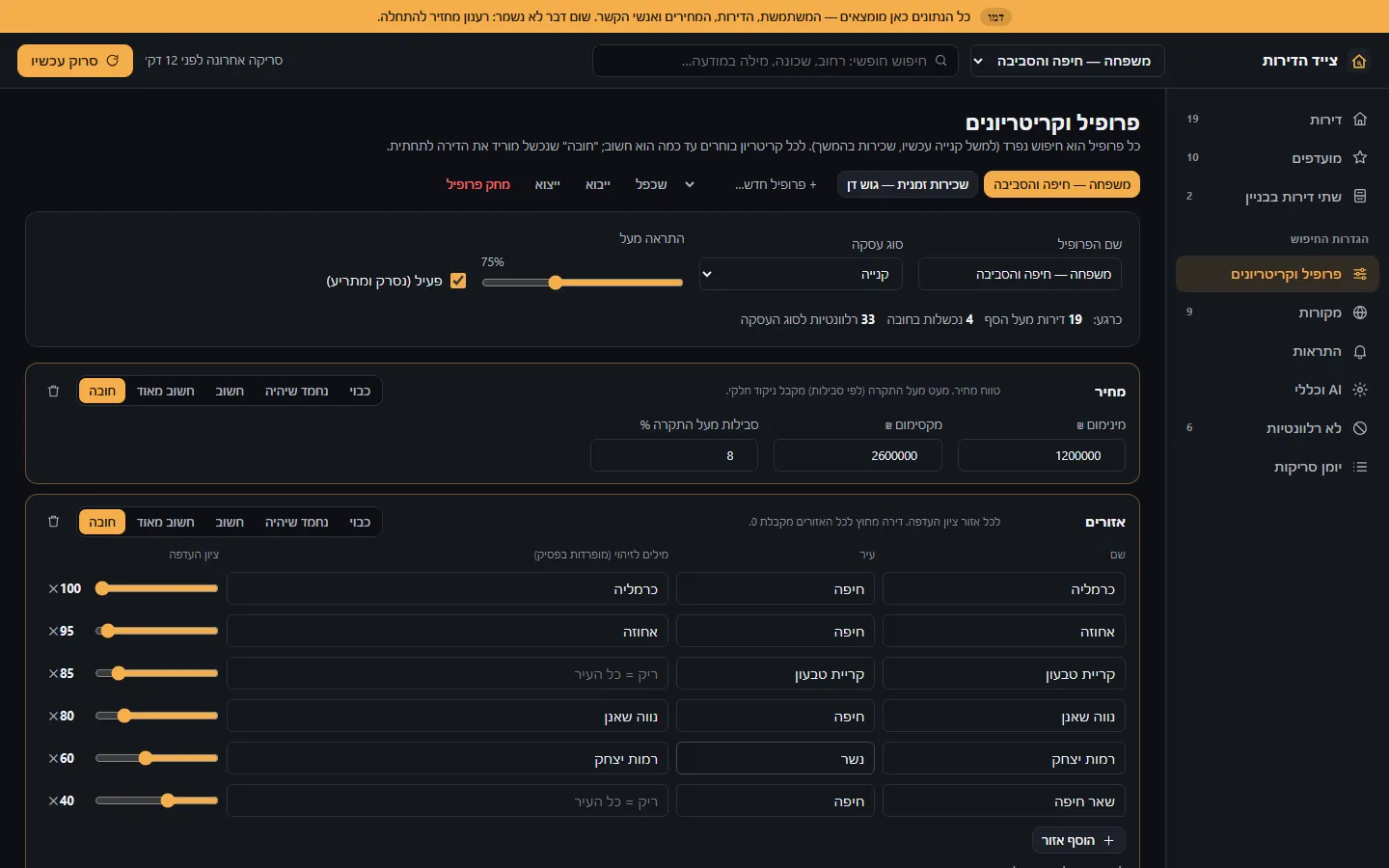1389x868 pixels.
Task: Delete the "מחיר" criterion with its trash icon
Action: click(x=53, y=392)
